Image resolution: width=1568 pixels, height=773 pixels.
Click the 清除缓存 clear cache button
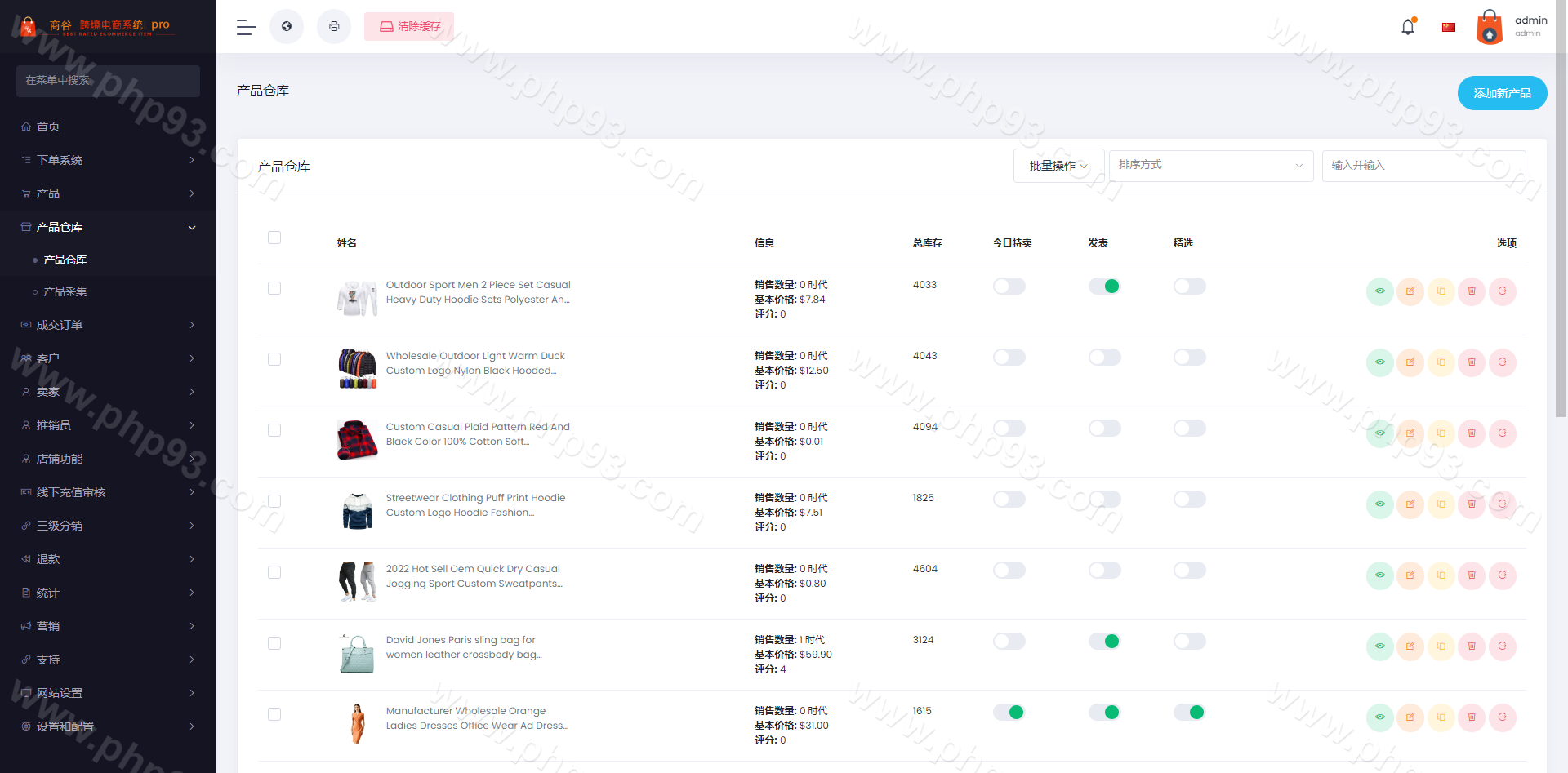click(x=409, y=27)
